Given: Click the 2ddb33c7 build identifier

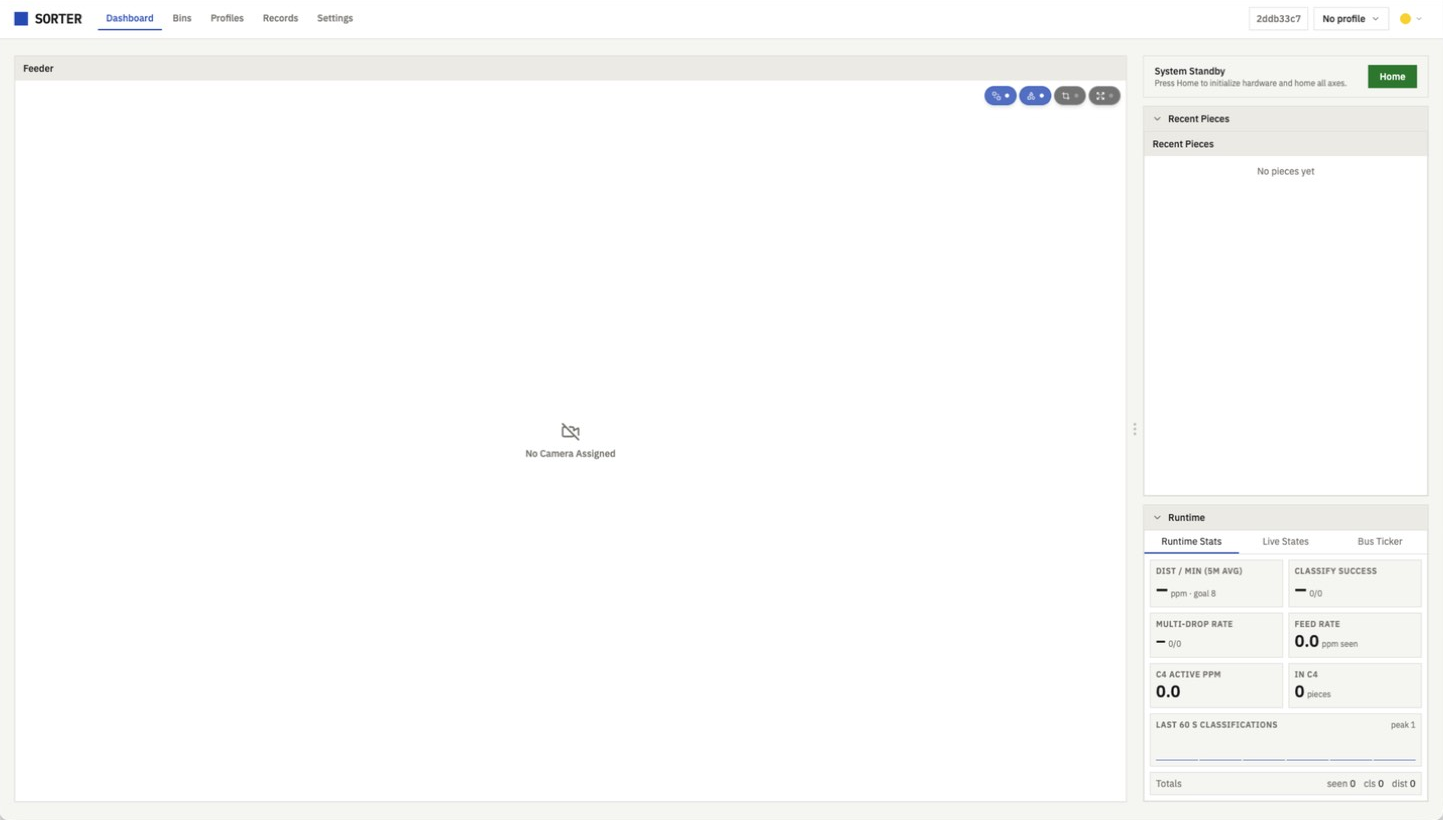Looking at the screenshot, I should click(x=1278, y=19).
